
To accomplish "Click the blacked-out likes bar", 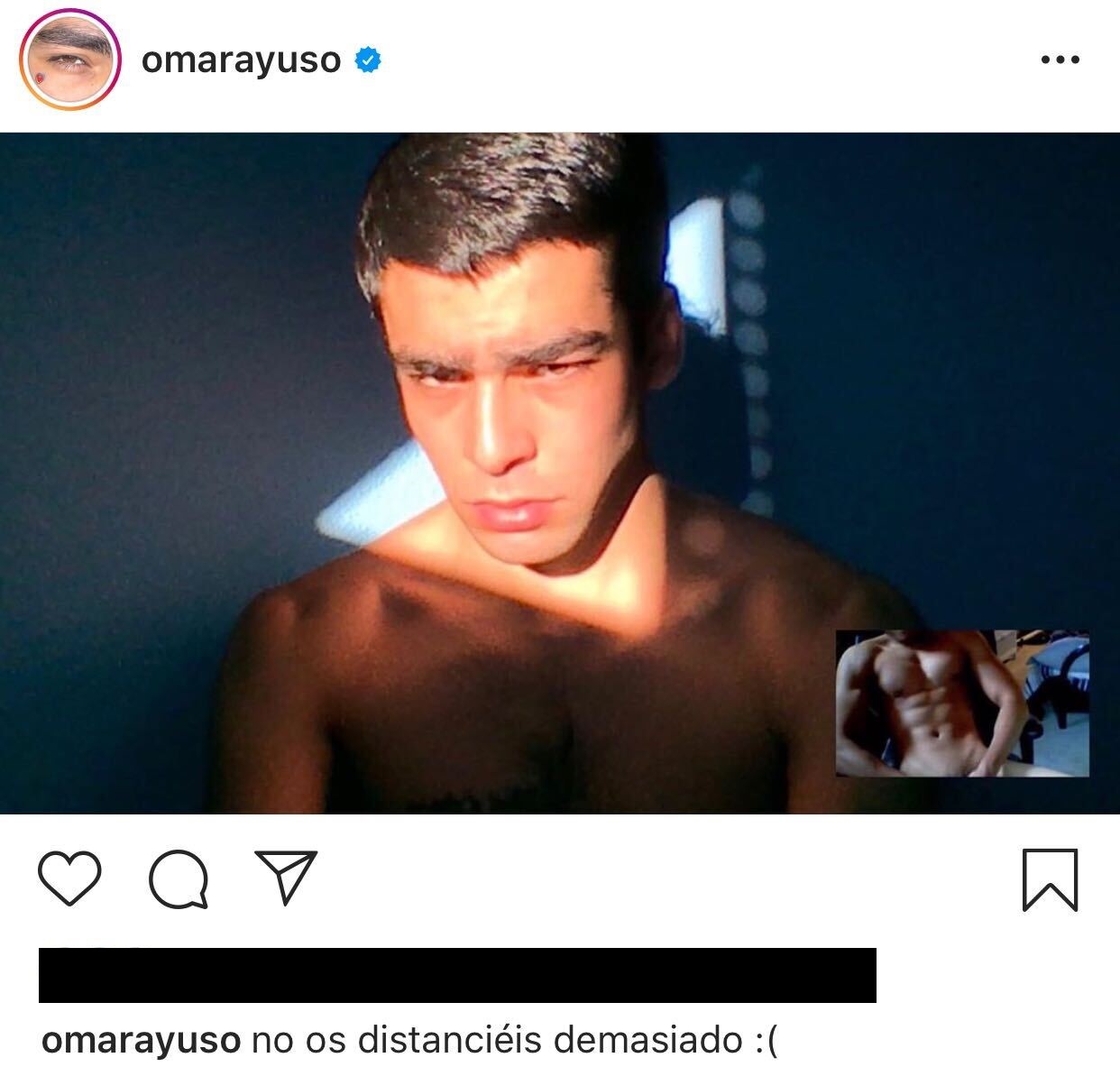I will pyautogui.click(x=457, y=975).
